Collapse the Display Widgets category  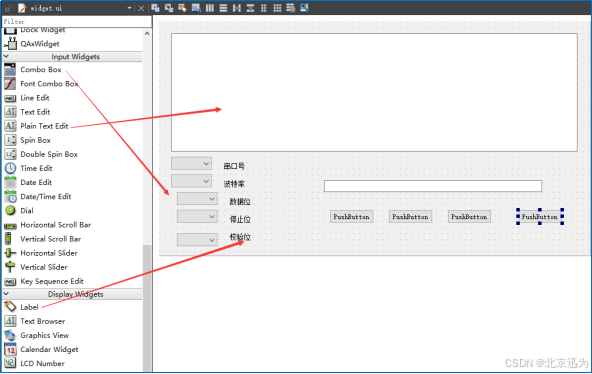pos(6,294)
